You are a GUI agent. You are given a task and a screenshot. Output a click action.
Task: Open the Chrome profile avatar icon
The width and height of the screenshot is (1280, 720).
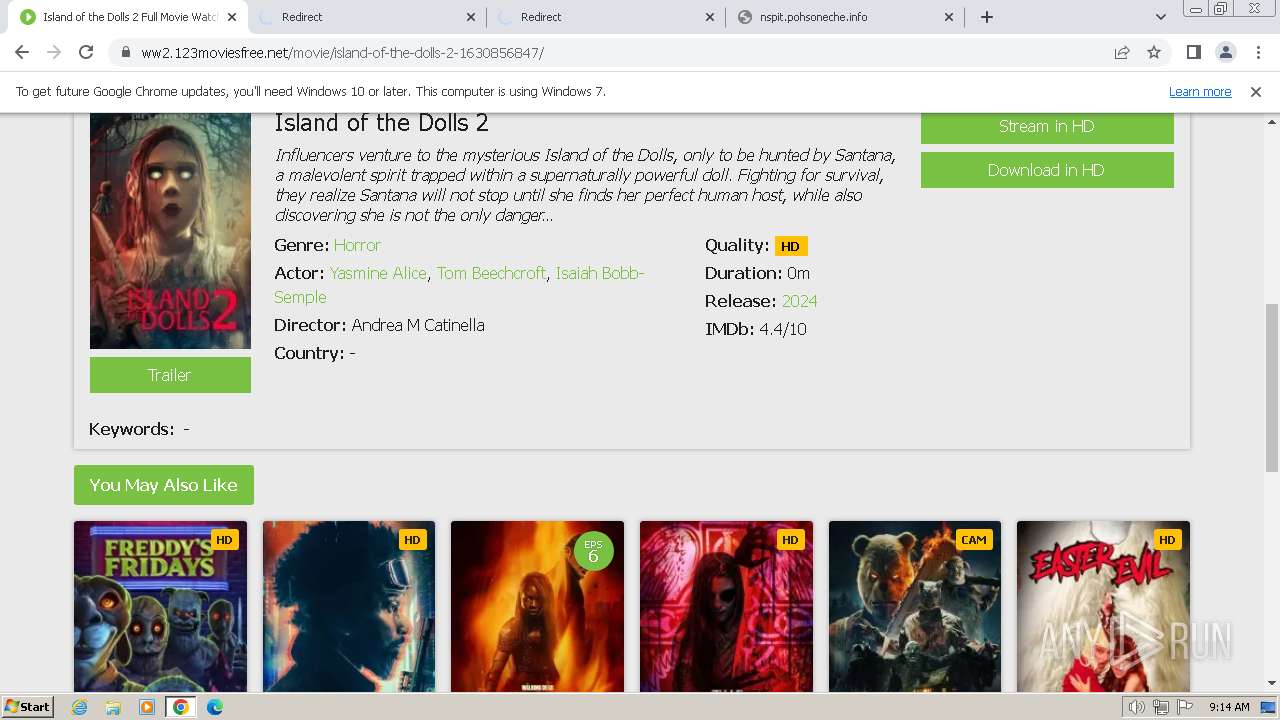pos(1225,53)
